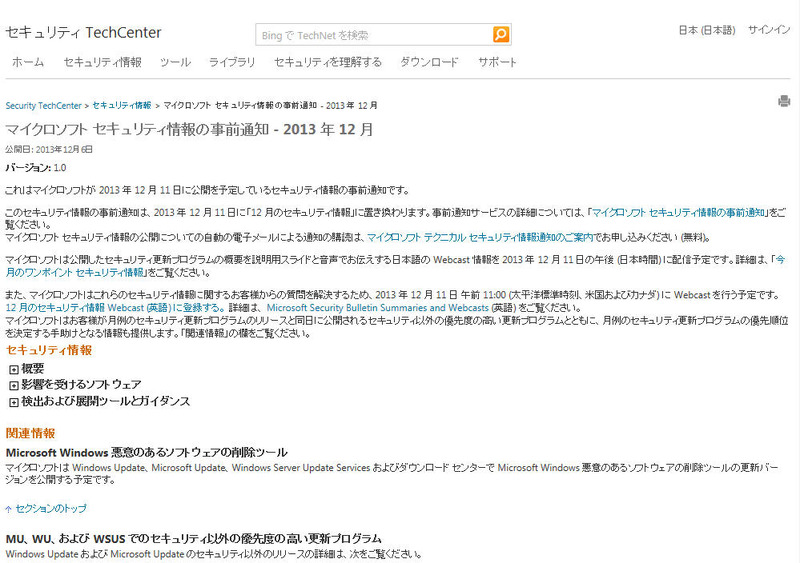Expand 検出および展開ツールとガイダンス section

(14, 402)
